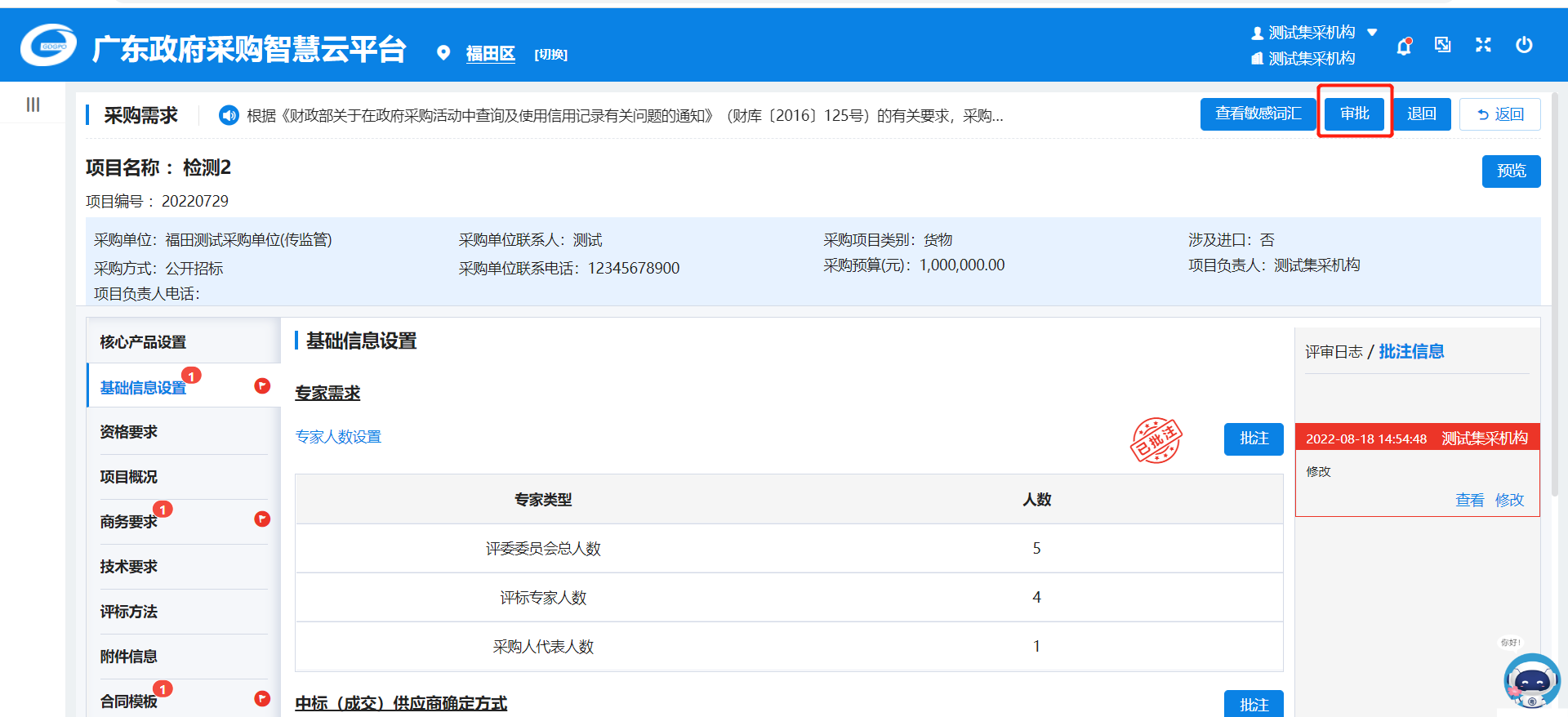The height and width of the screenshot is (717, 1568).
Task: Click the red flag beside 商务要求
Action: pos(262,519)
